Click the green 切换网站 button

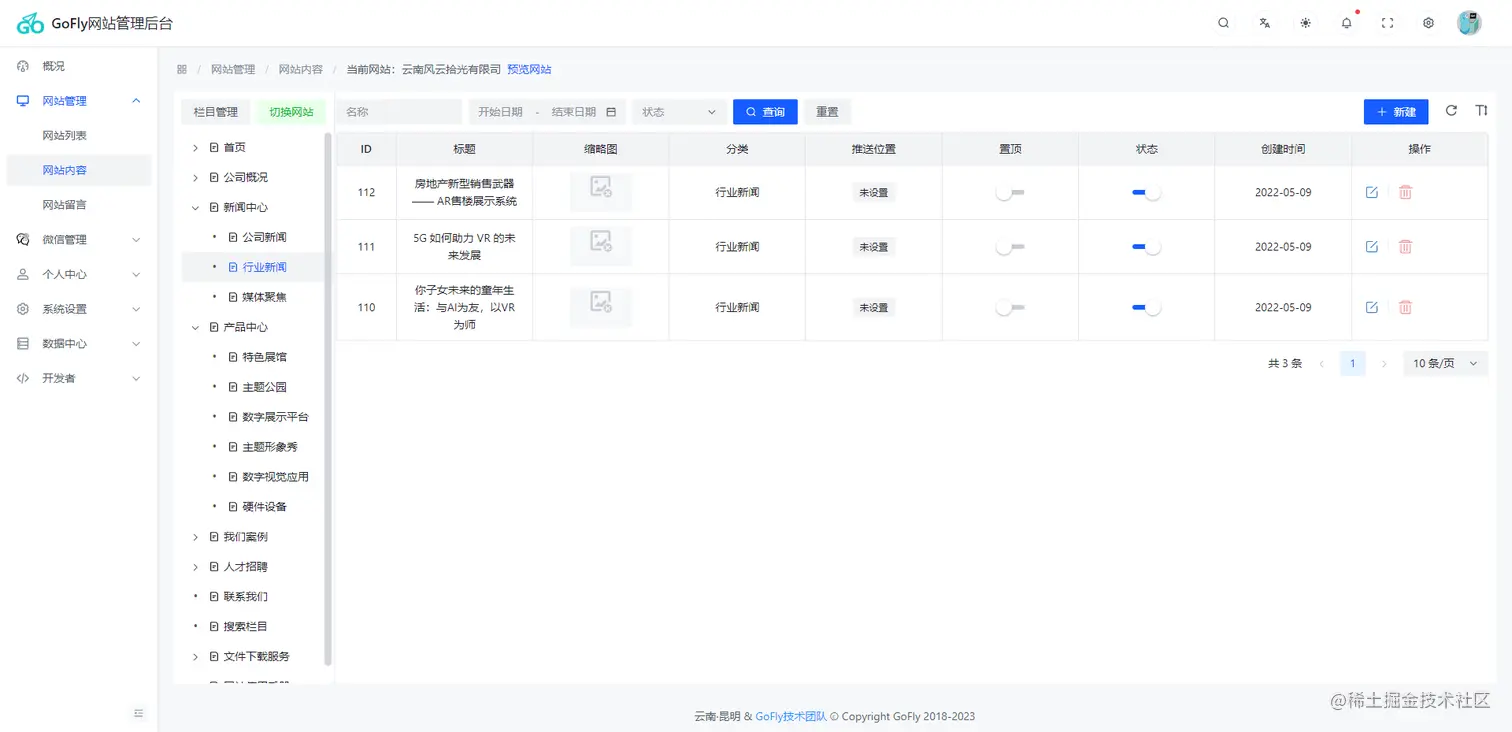click(291, 112)
